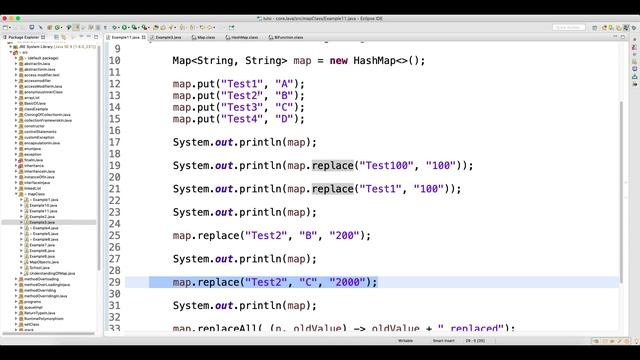
Task: Expand the JRE System Library node
Action: (11, 47)
